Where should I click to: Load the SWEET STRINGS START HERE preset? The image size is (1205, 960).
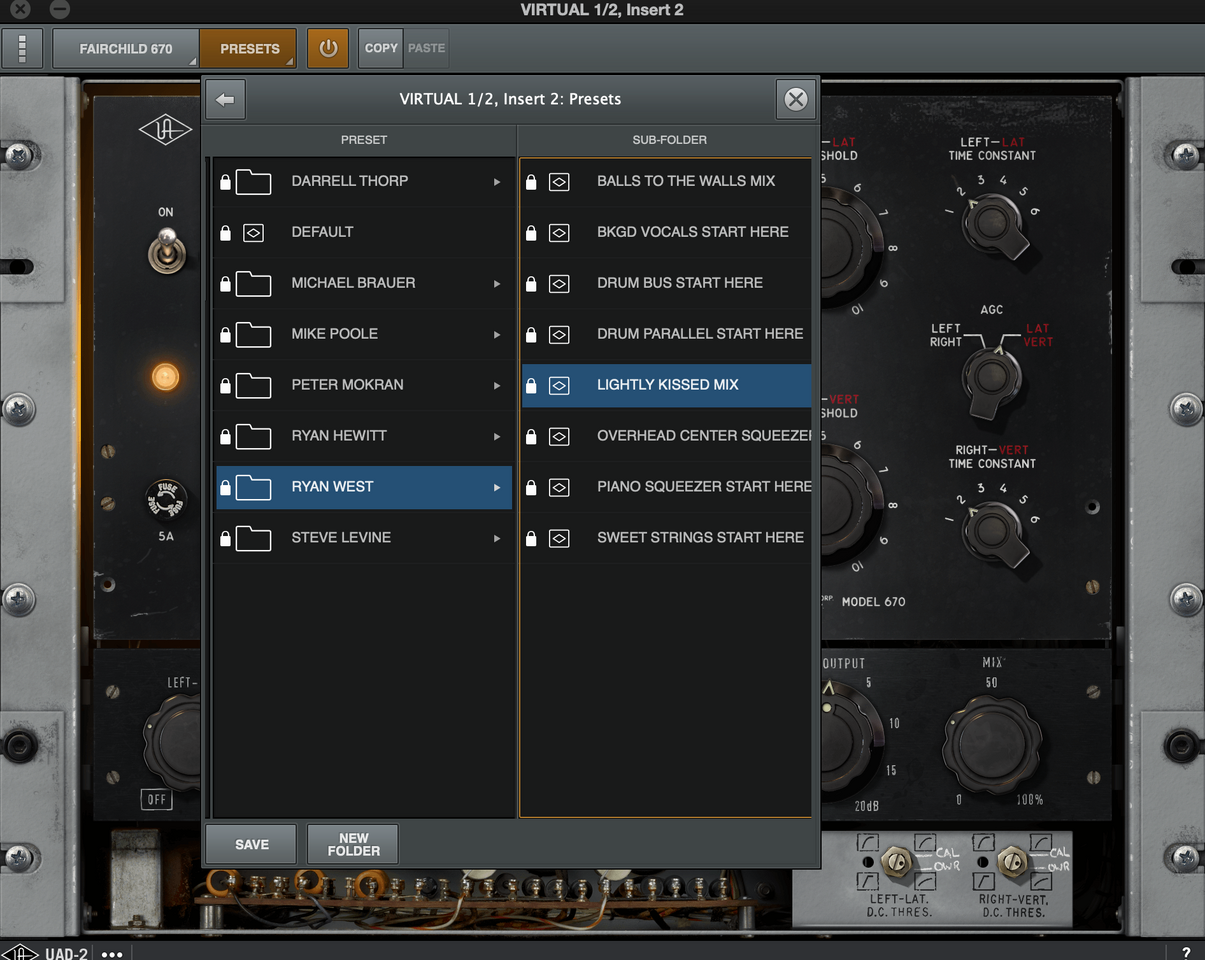[x=666, y=538]
